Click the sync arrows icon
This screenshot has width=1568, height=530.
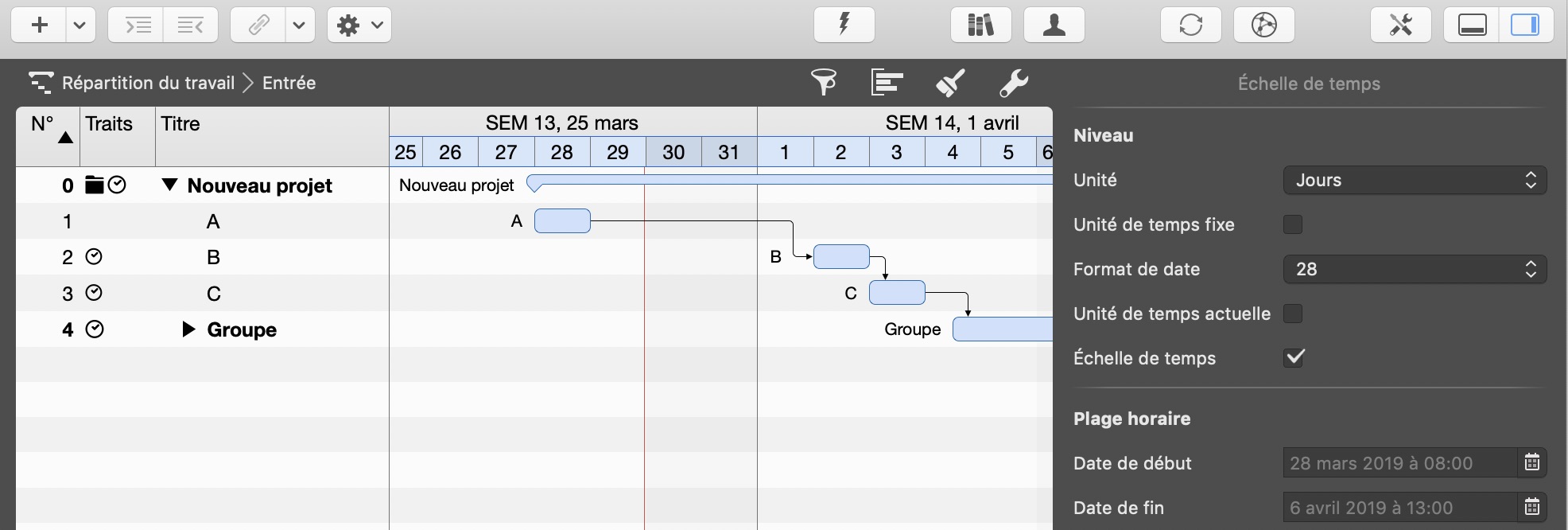coord(1190,25)
